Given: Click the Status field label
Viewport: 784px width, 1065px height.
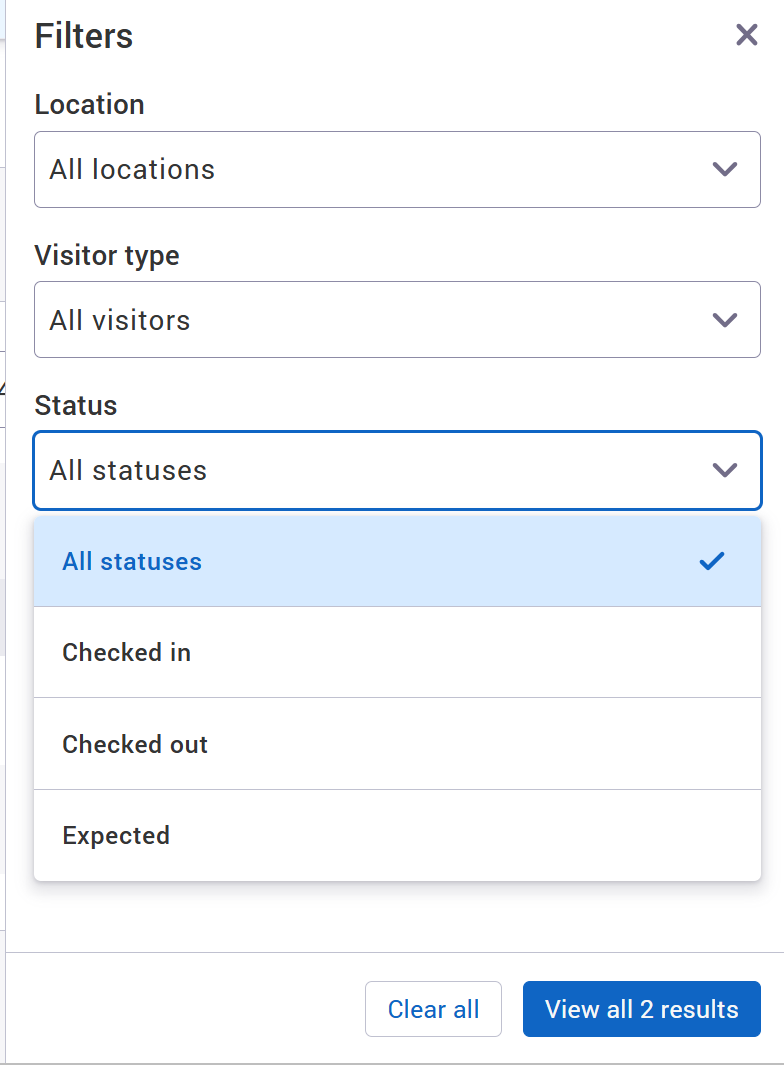Looking at the screenshot, I should click(76, 405).
